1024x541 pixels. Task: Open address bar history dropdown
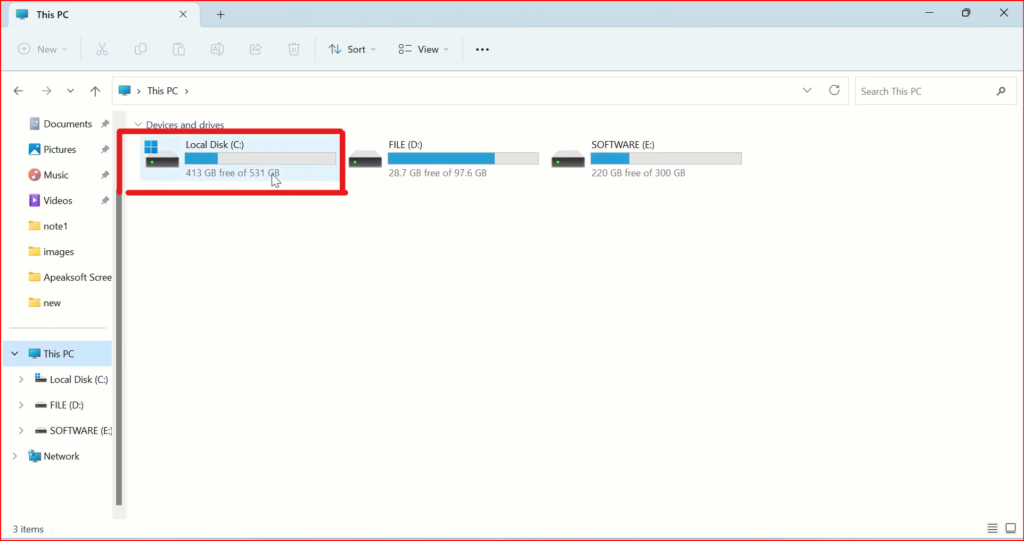coord(807,90)
